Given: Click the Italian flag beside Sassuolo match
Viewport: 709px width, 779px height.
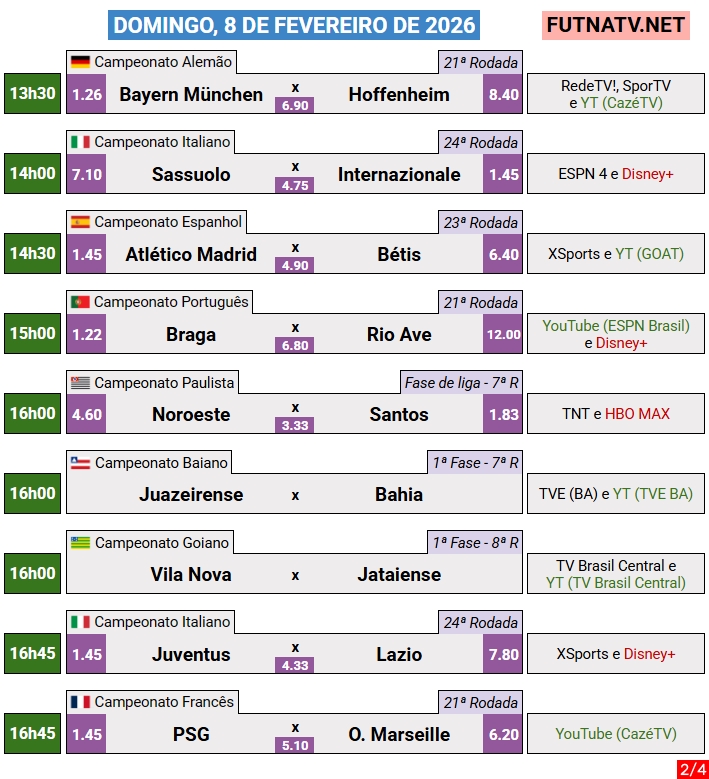Looking at the screenshot, I should (x=80, y=142).
